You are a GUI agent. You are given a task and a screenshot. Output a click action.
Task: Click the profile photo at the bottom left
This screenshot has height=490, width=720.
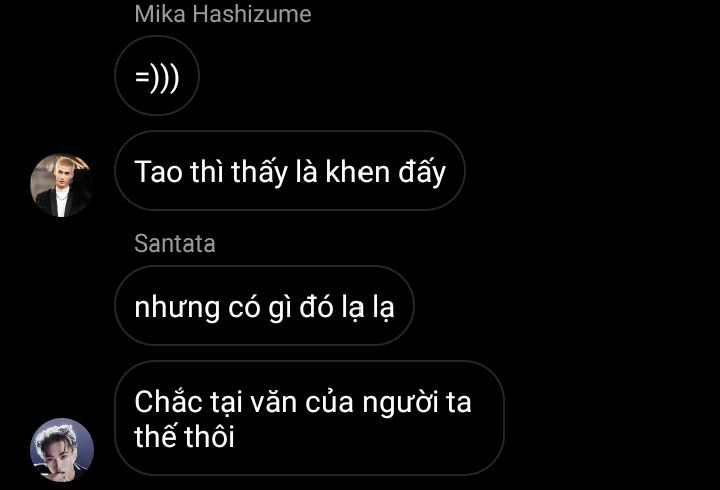point(62,450)
